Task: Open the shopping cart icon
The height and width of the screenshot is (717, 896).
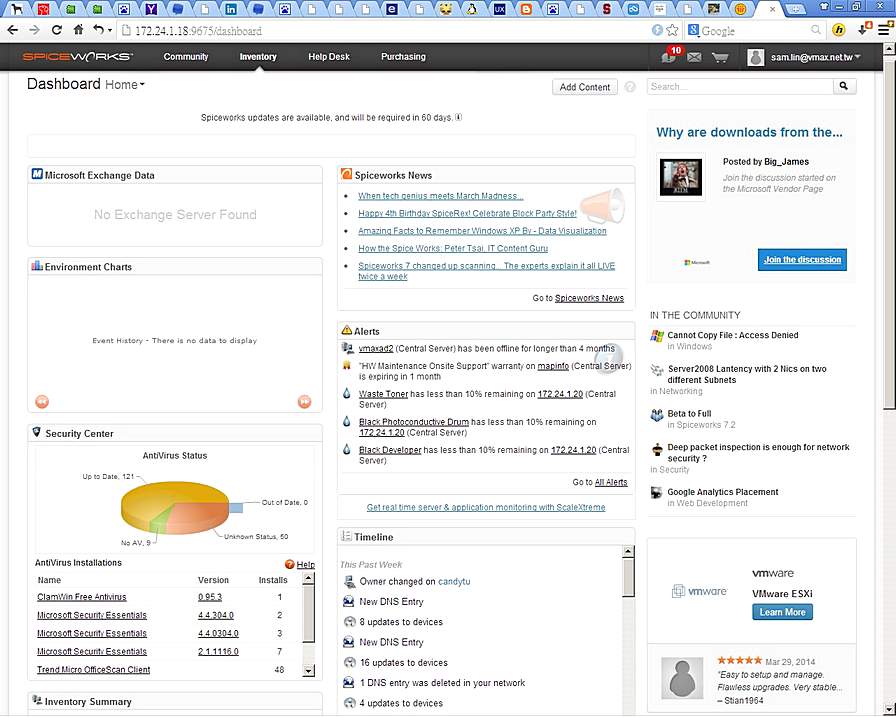Action: click(720, 57)
